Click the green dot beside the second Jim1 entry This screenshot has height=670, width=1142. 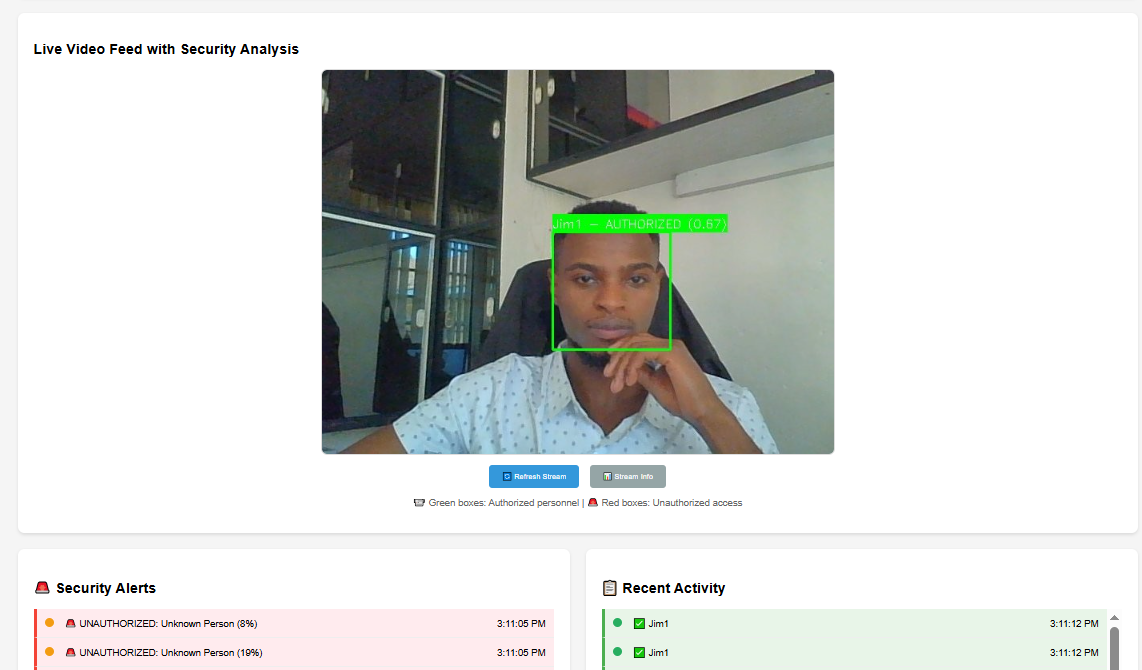[618, 652]
